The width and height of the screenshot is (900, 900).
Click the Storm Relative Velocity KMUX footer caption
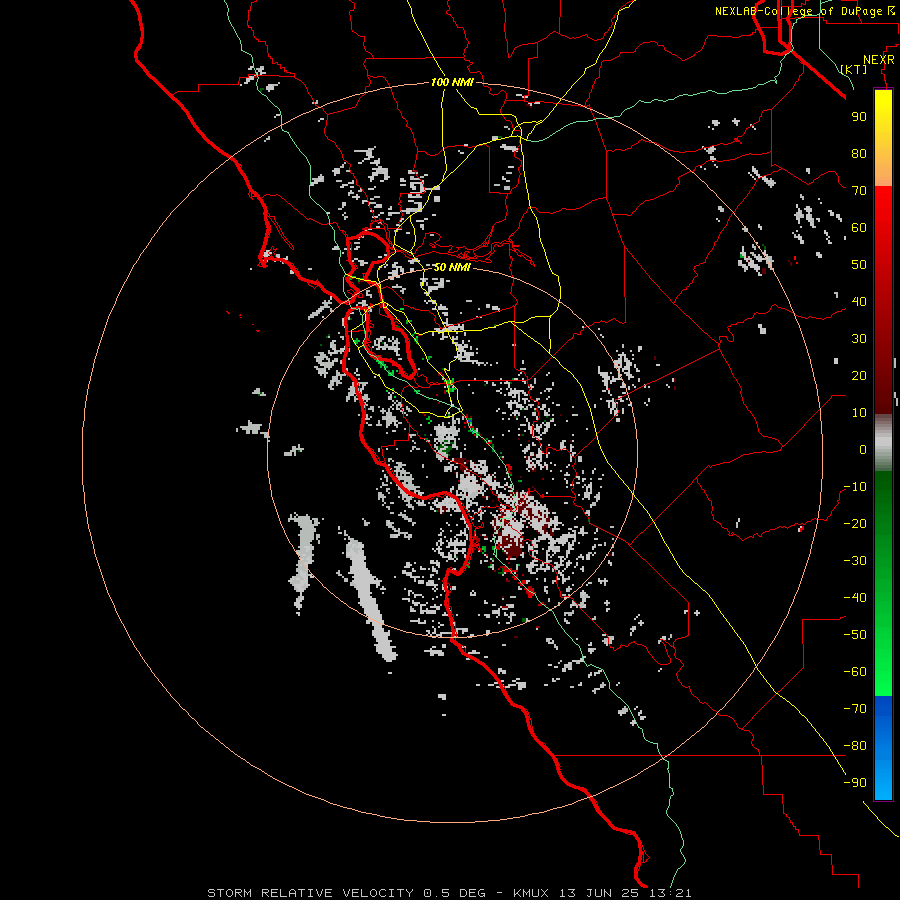pos(449,893)
